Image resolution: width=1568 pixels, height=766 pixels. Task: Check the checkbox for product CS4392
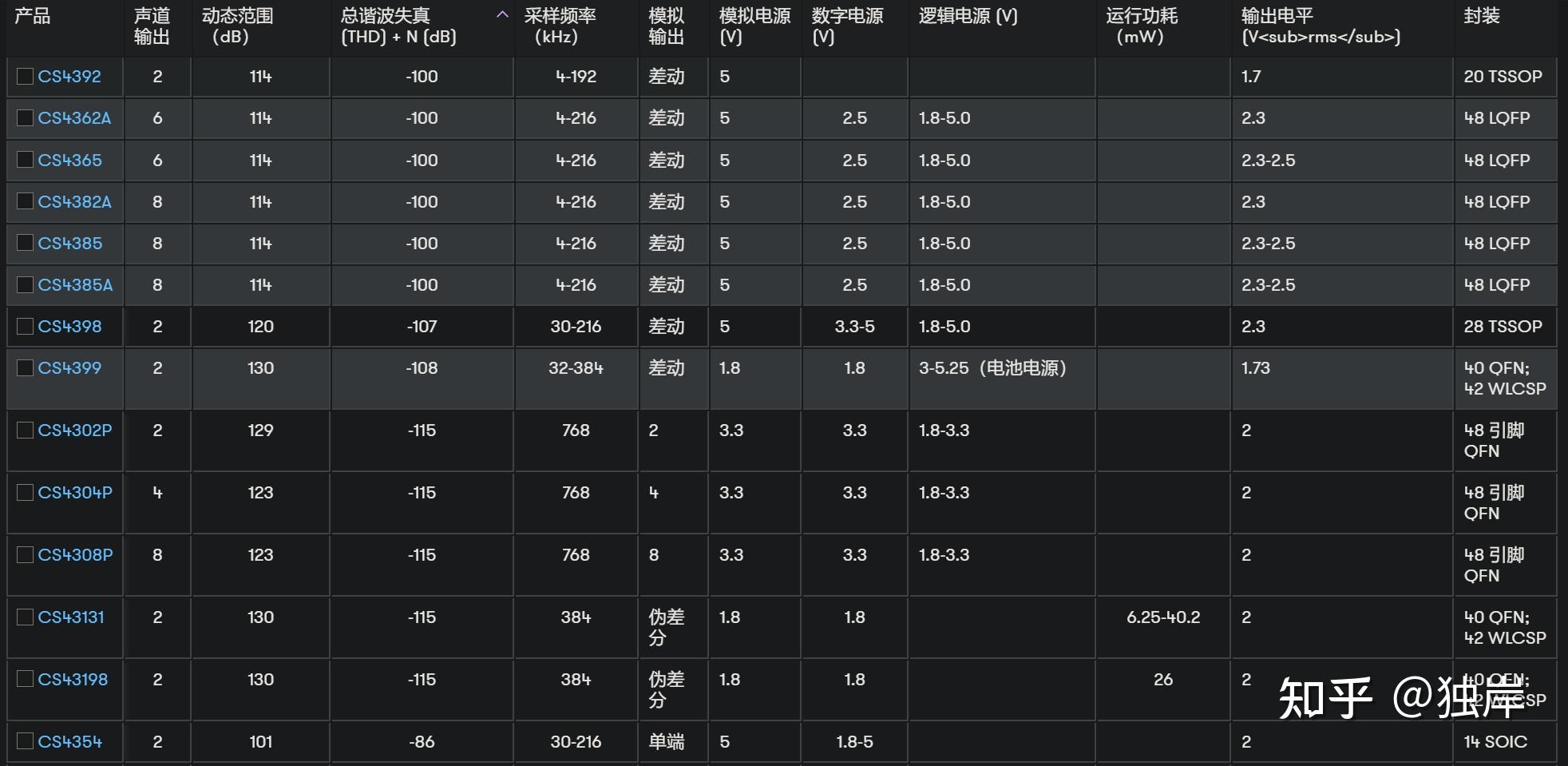(25, 76)
